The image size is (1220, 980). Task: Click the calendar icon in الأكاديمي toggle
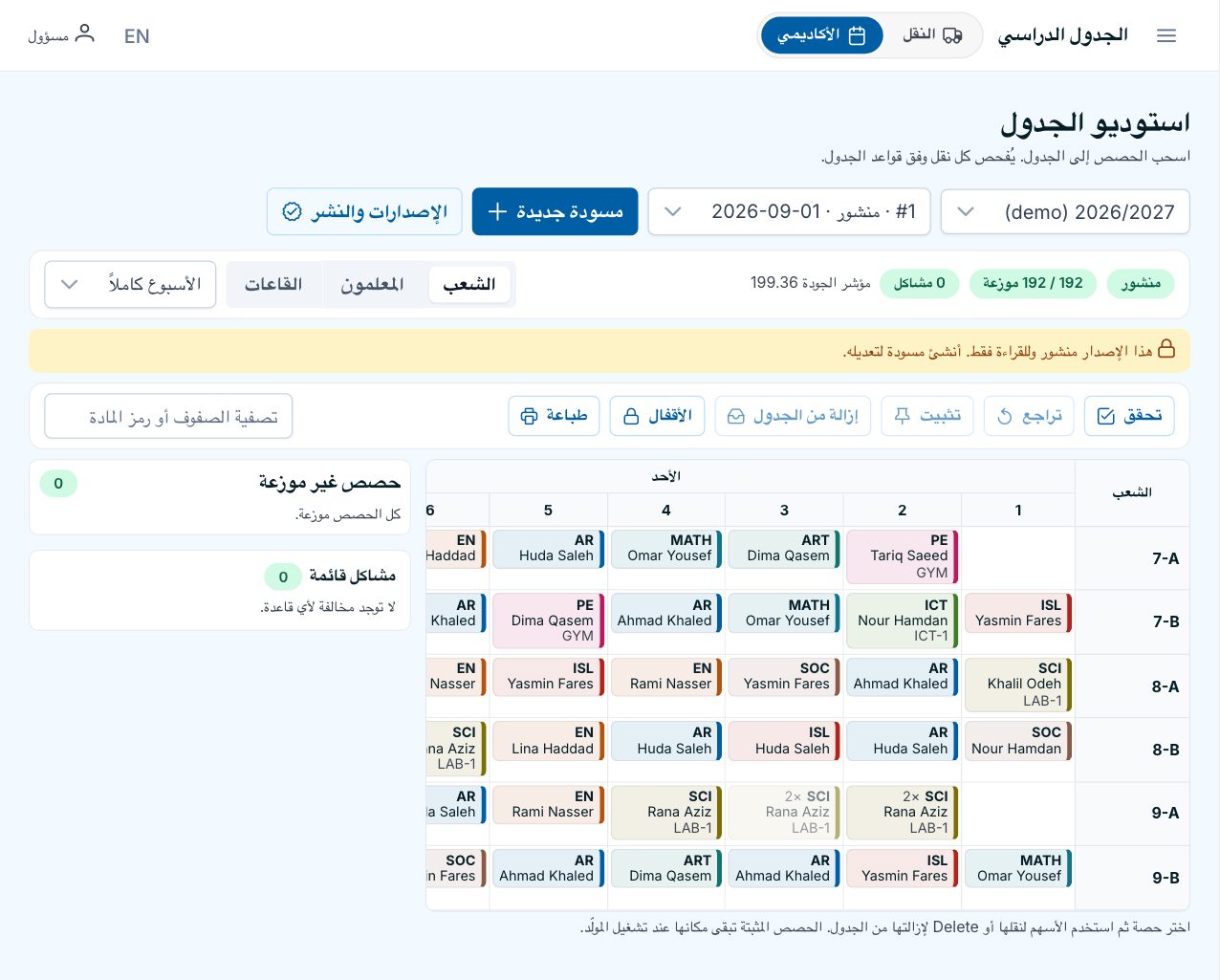coord(858,35)
